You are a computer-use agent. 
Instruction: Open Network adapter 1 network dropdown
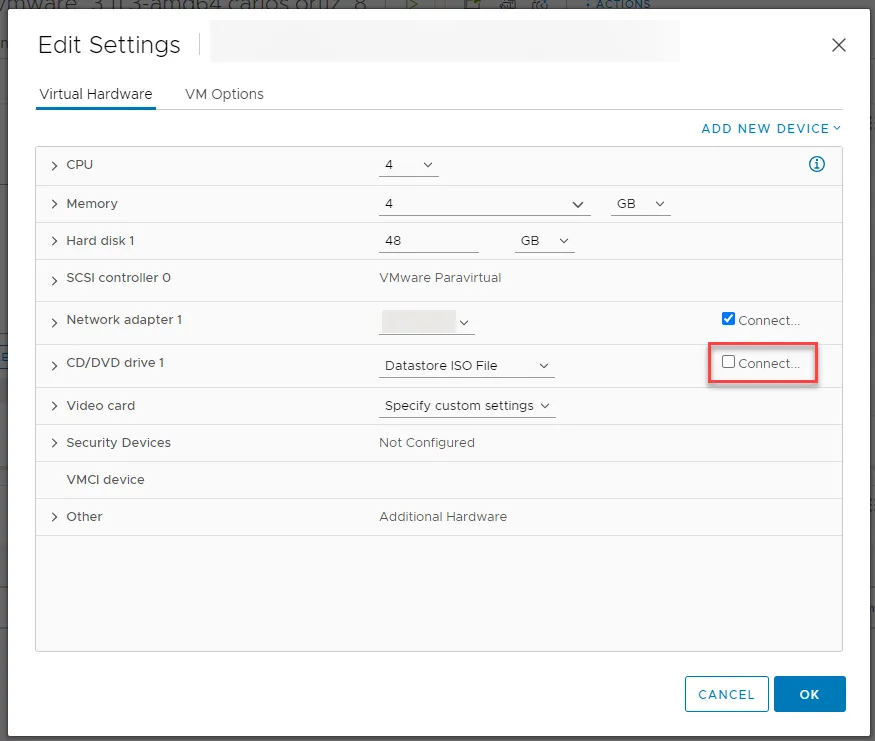pos(426,323)
